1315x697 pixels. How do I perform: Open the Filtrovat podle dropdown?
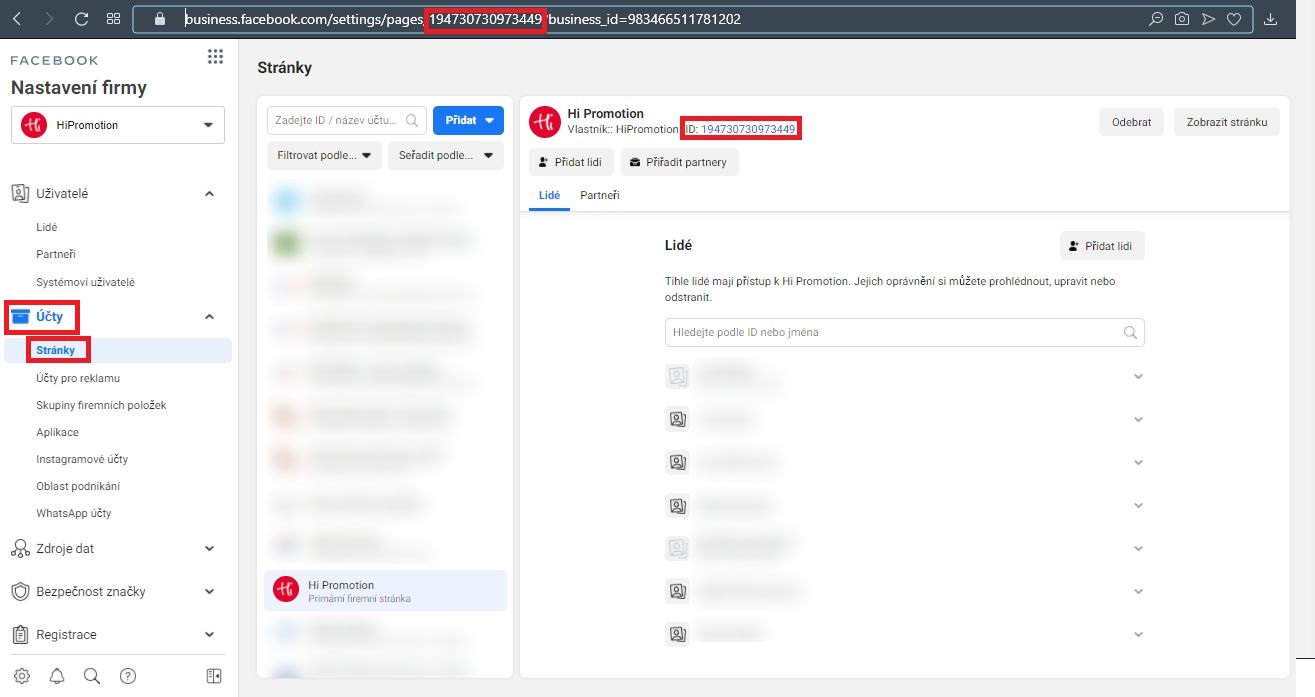click(x=324, y=155)
